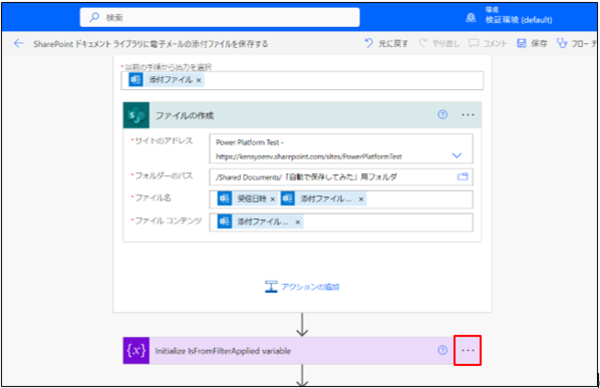Remove 受信日時 token from ファイル名
This screenshot has height=388, width=600.
coord(272,199)
